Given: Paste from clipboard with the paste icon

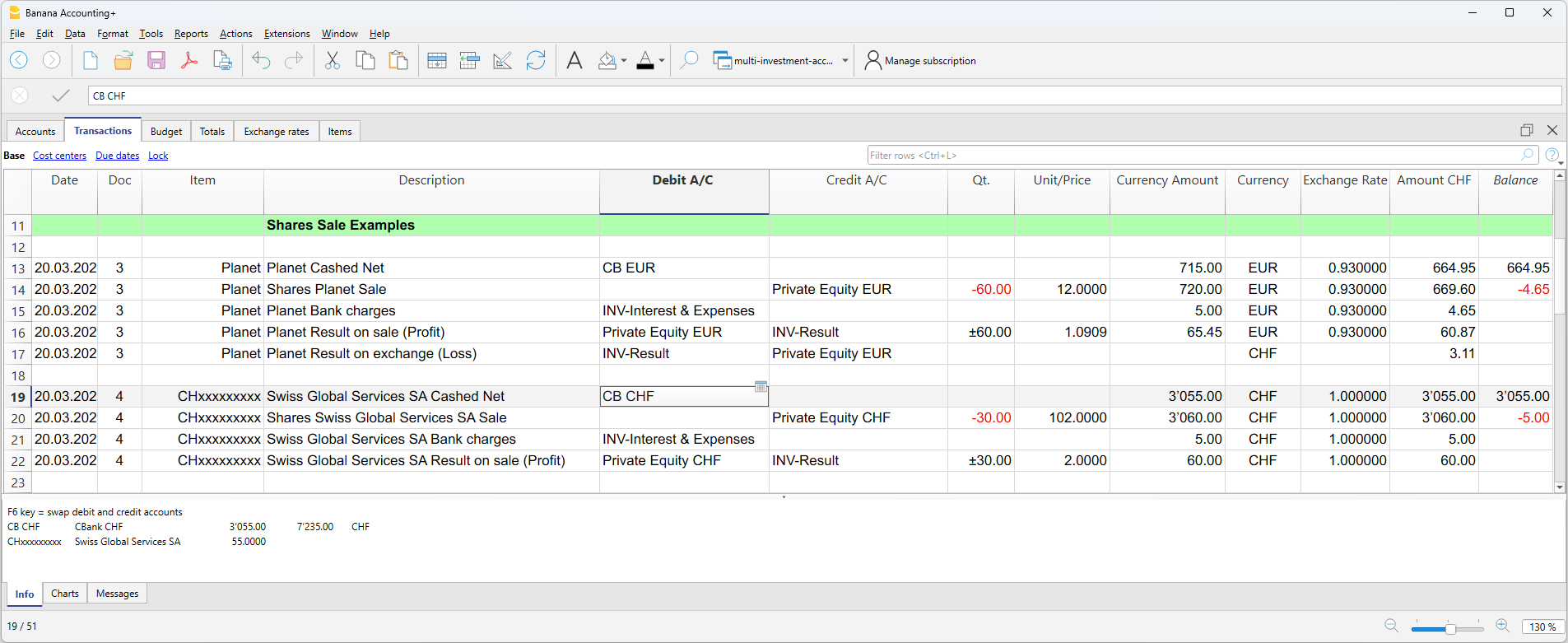Looking at the screenshot, I should (398, 60).
